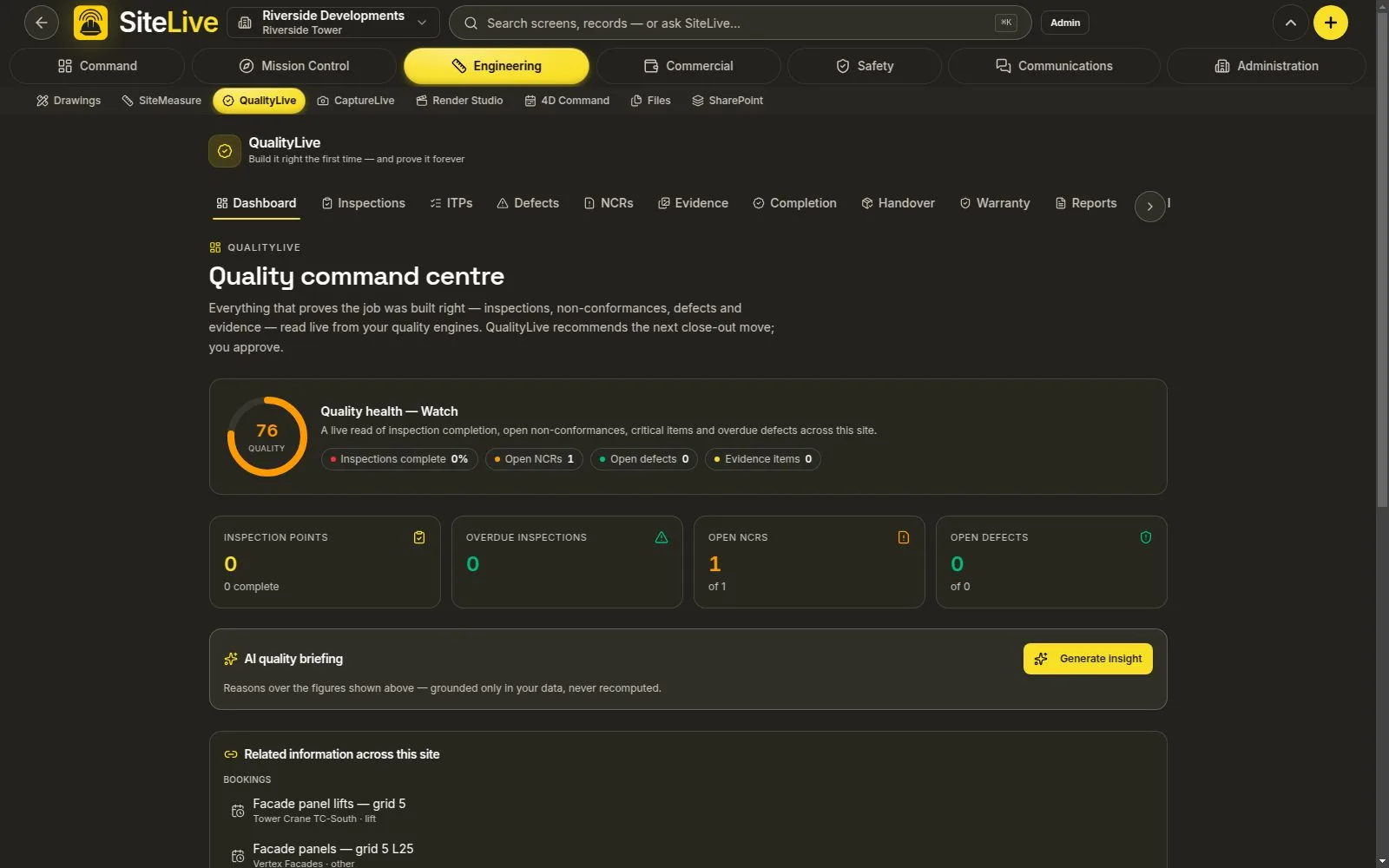Switch to the Dashboard tab
Image resolution: width=1389 pixels, height=868 pixels.
point(256,203)
